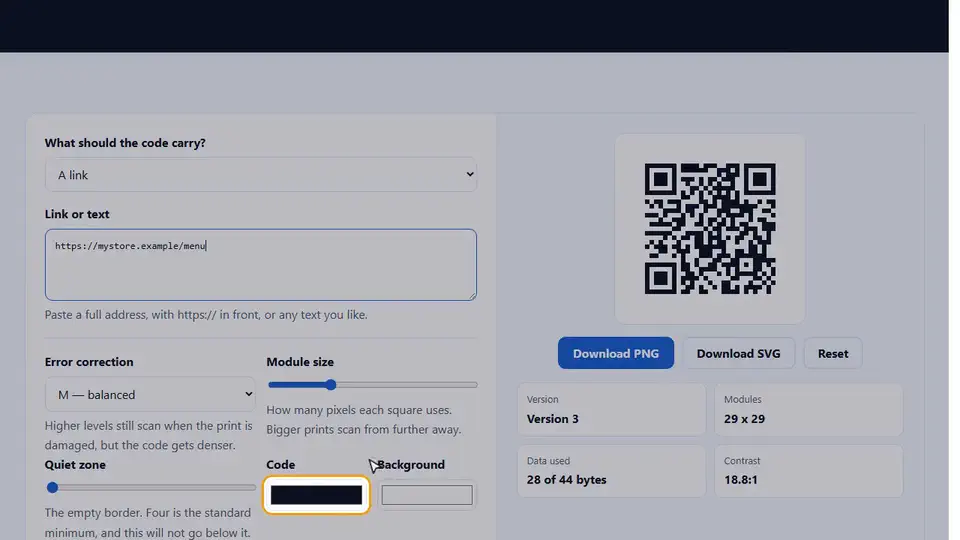Viewport: 960px width, 540px height.
Task: Click the 'Higher levels still scan' hint text
Action: click(x=148, y=435)
